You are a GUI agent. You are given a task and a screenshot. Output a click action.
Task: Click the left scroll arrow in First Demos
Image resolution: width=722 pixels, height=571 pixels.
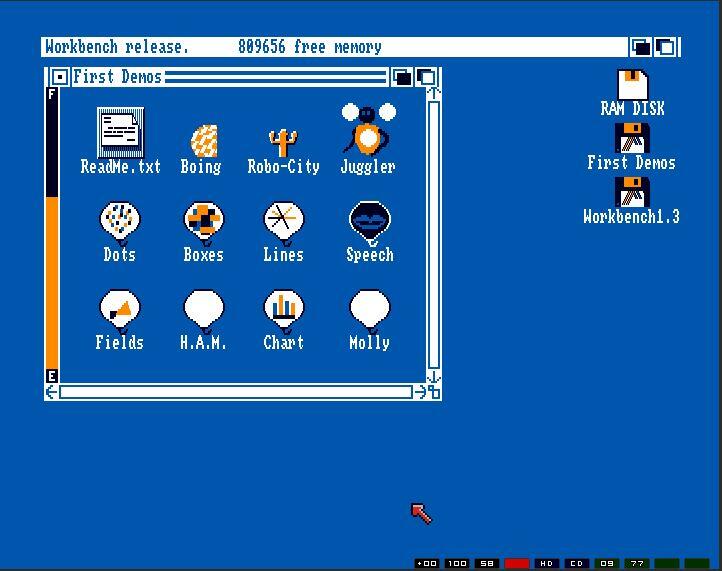(52, 392)
